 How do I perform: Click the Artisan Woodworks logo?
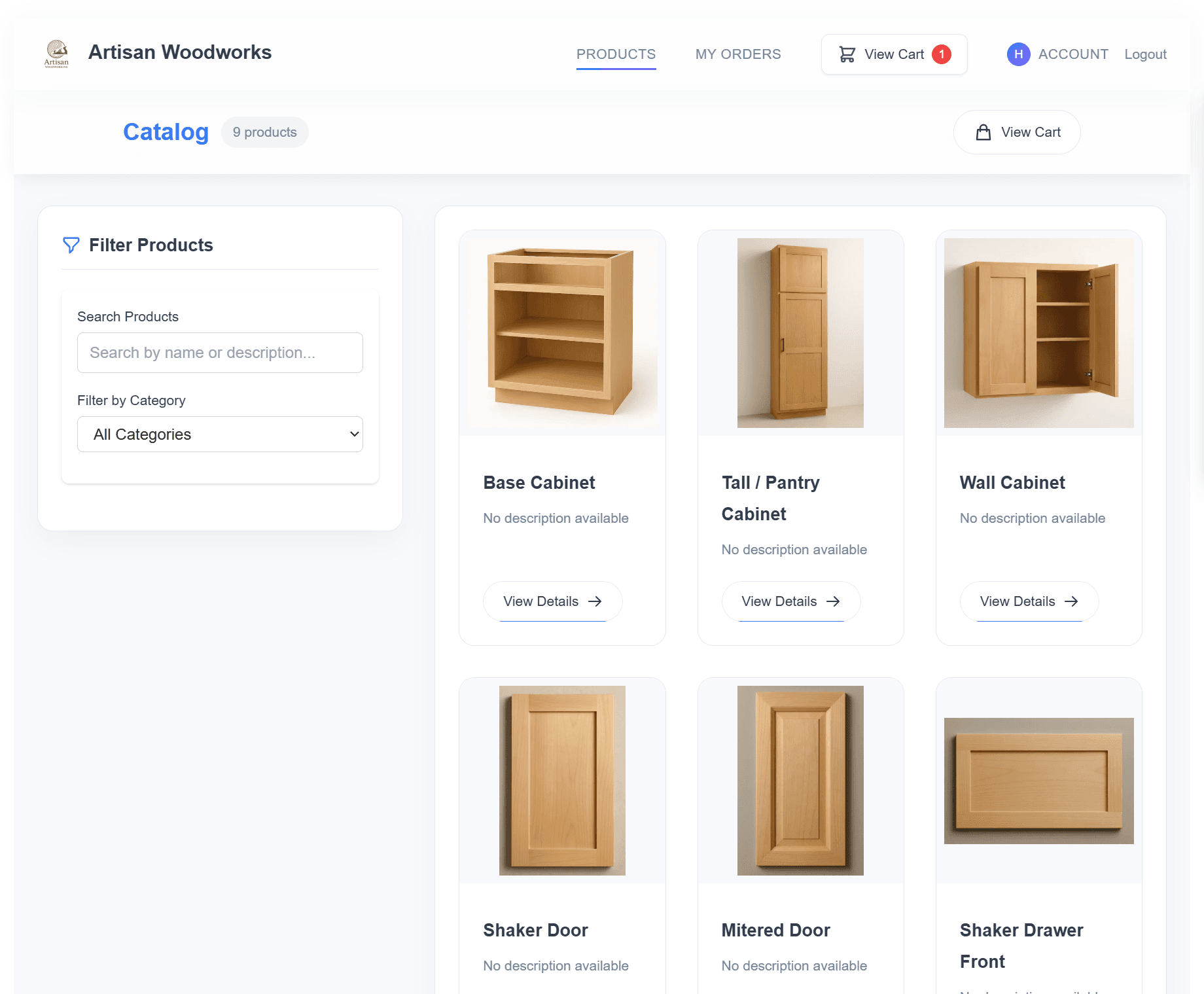click(x=56, y=53)
